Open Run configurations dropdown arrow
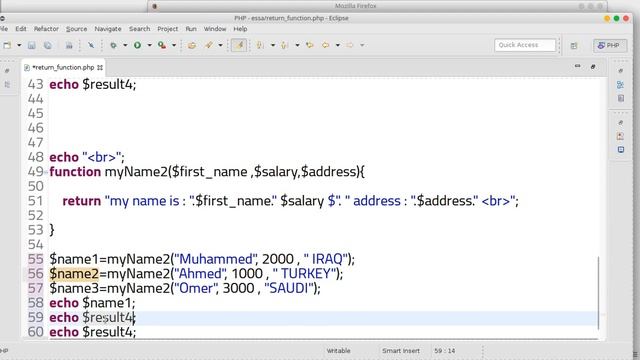Screen dimensions: 640x360 pos(149,45)
